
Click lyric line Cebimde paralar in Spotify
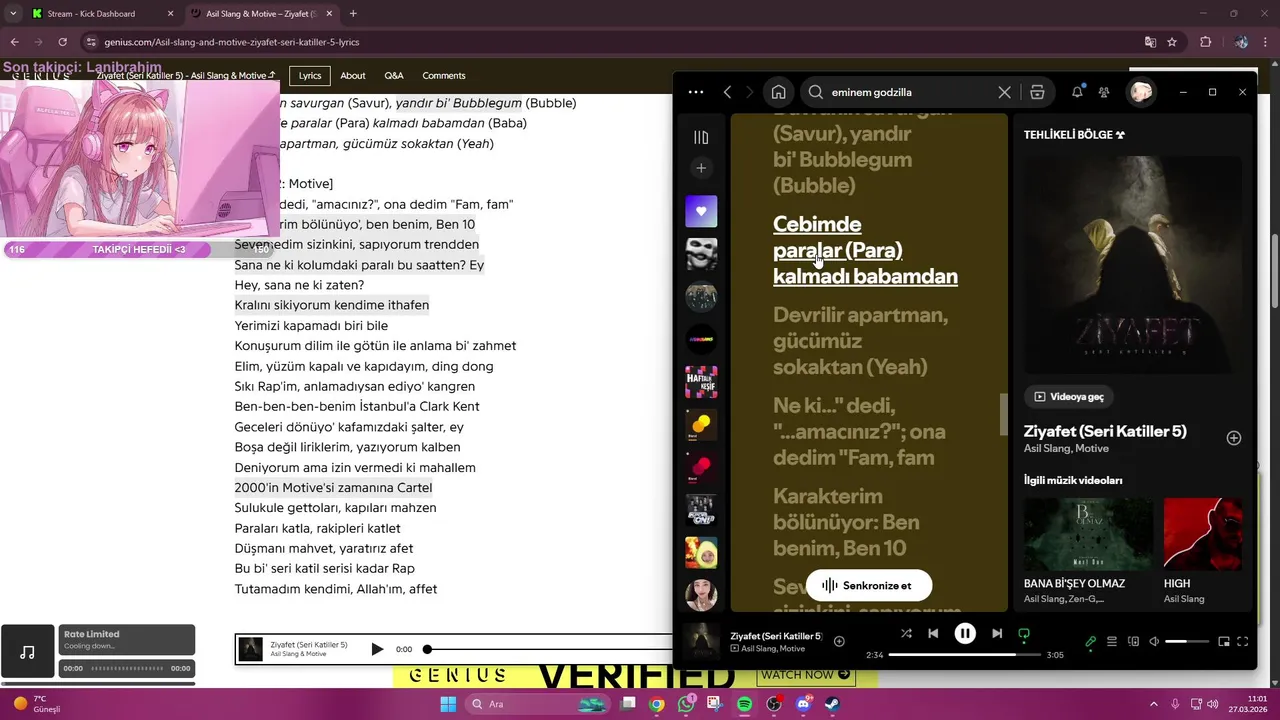[x=865, y=250]
